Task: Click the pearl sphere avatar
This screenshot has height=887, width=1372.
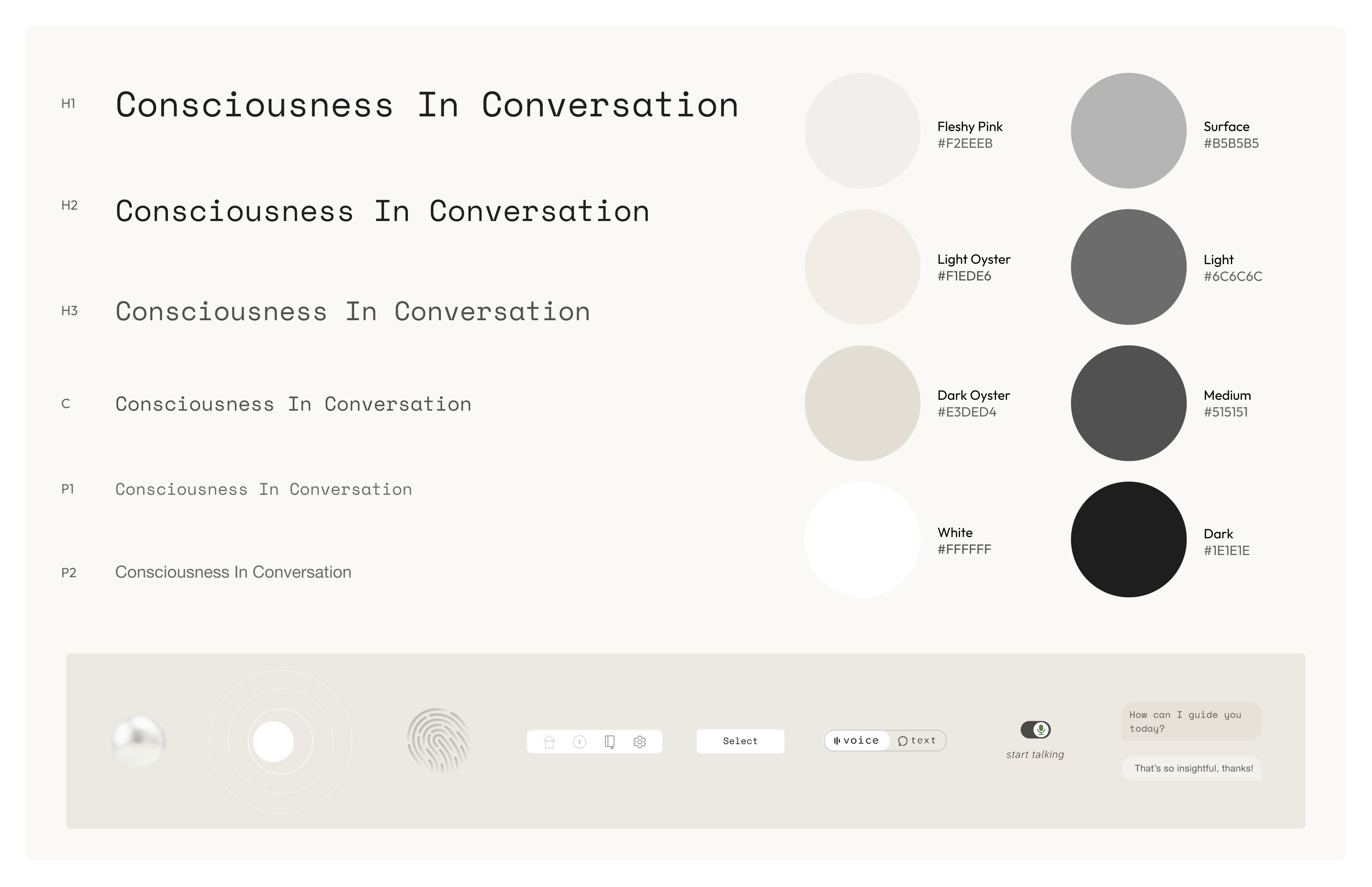Action: pyautogui.click(x=138, y=741)
